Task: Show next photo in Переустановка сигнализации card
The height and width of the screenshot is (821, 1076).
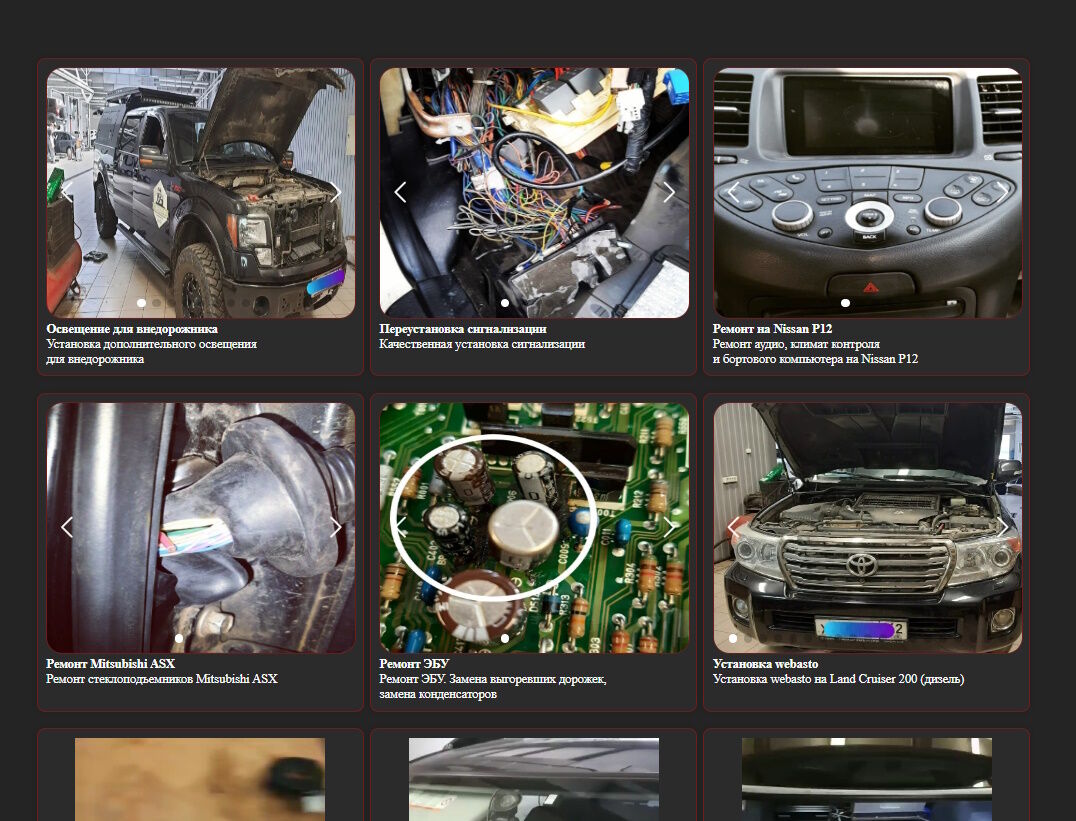Action: [669, 192]
